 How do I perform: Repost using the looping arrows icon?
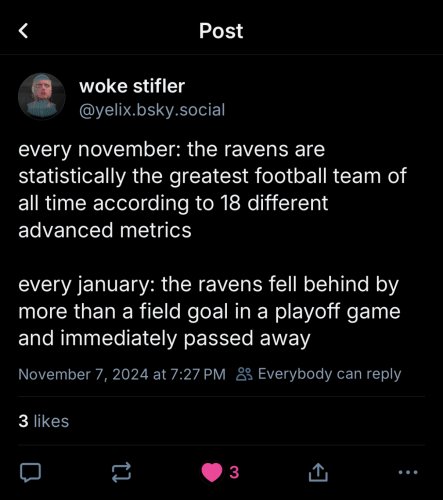click(x=121, y=472)
